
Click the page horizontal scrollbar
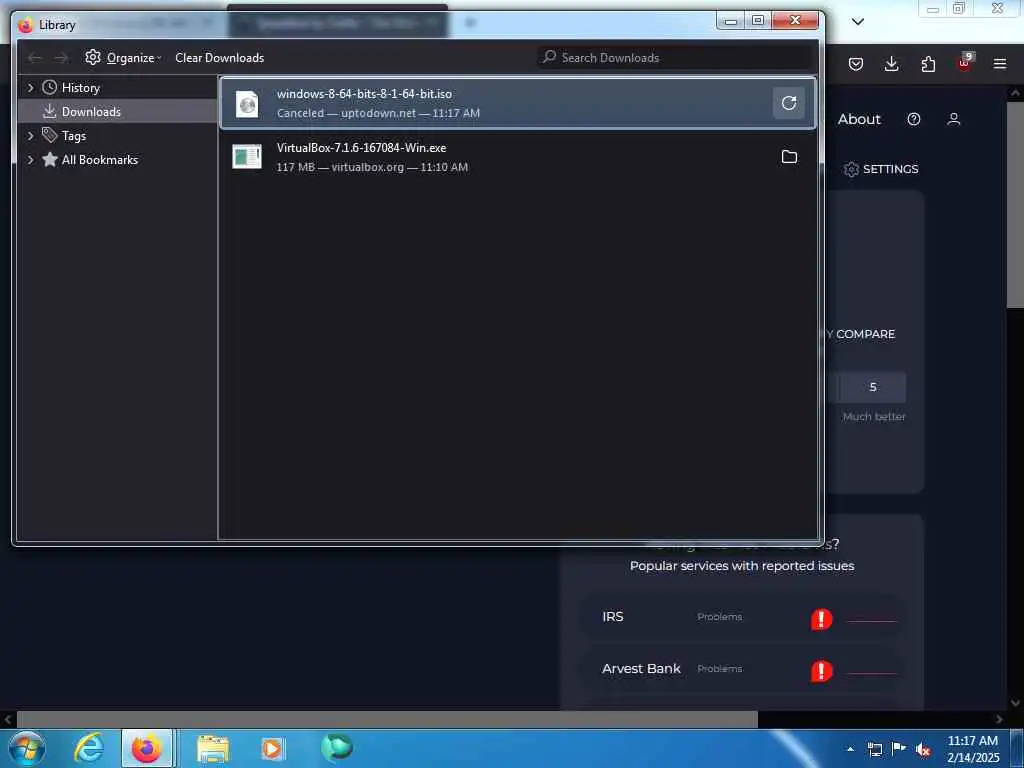coord(387,720)
